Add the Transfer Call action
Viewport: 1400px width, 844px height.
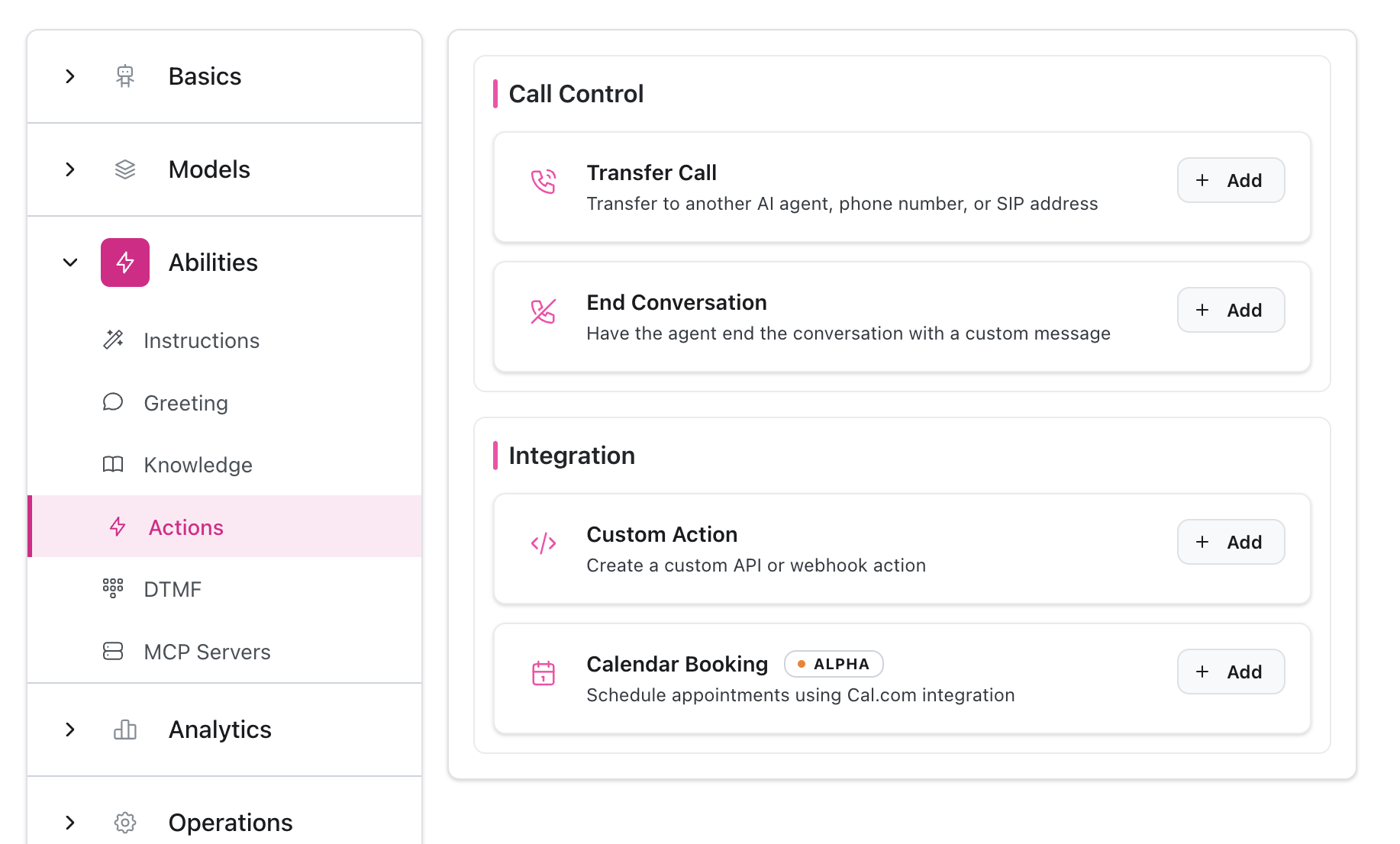(1231, 180)
